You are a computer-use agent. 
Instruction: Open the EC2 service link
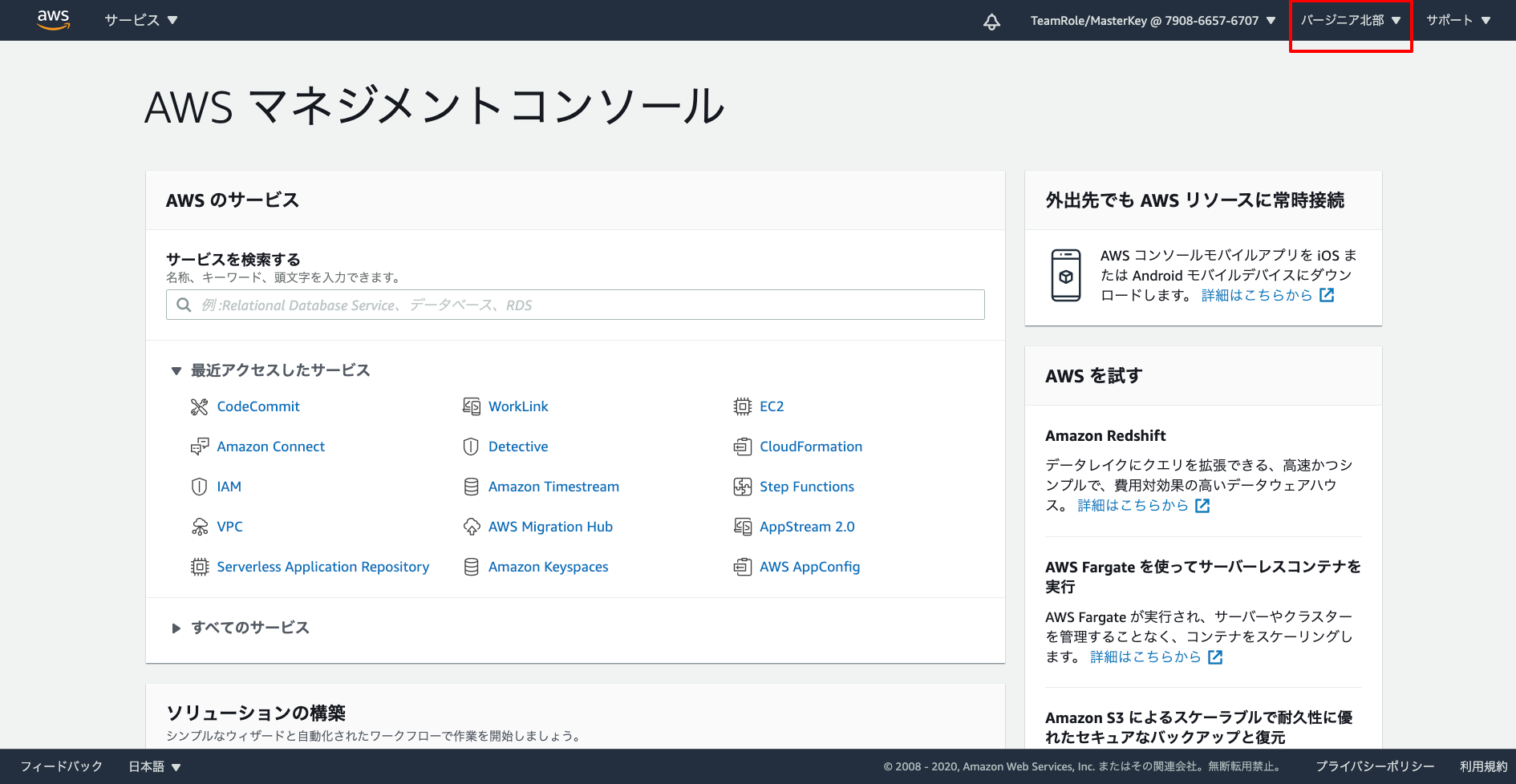click(772, 406)
